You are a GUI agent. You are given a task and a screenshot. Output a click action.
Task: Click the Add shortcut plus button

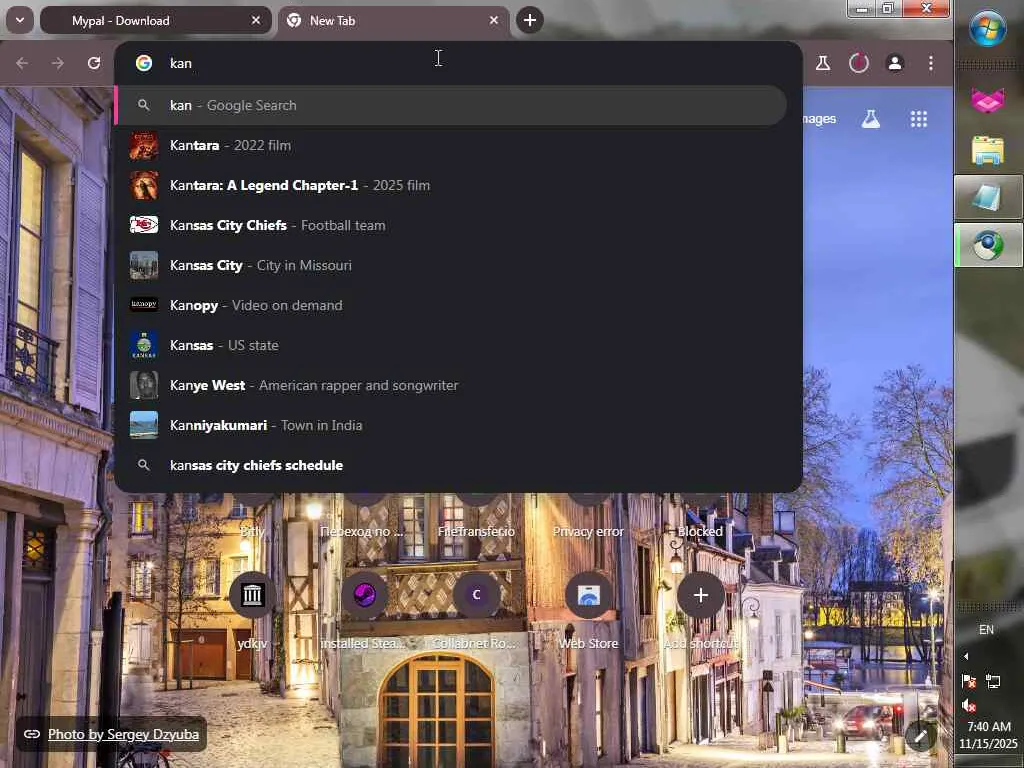(x=700, y=595)
